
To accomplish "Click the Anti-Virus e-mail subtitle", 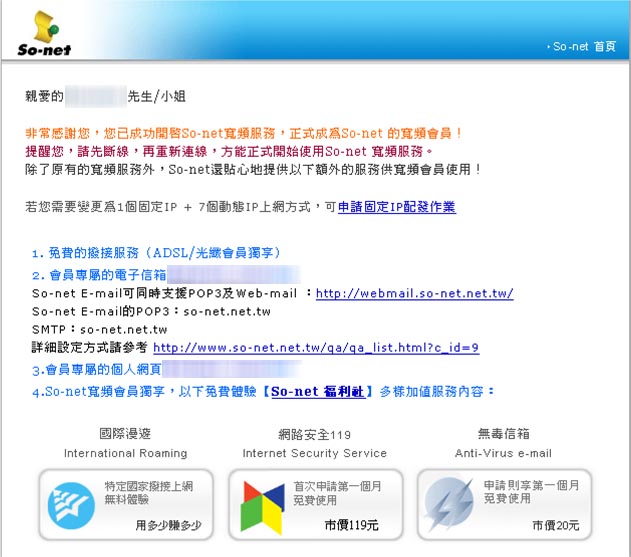I will [503, 453].
